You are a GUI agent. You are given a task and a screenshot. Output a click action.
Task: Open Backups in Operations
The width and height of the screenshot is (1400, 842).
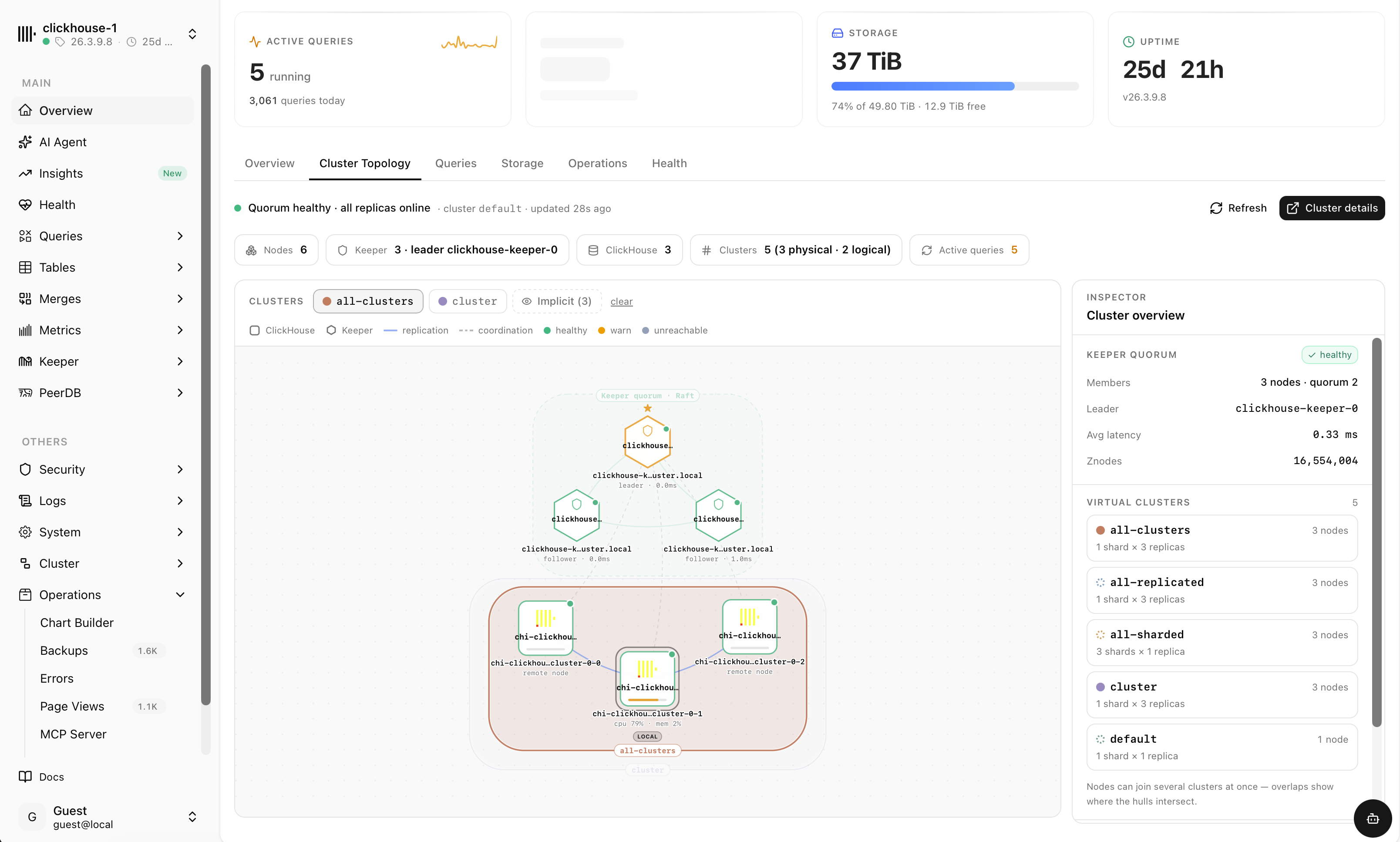coord(64,650)
